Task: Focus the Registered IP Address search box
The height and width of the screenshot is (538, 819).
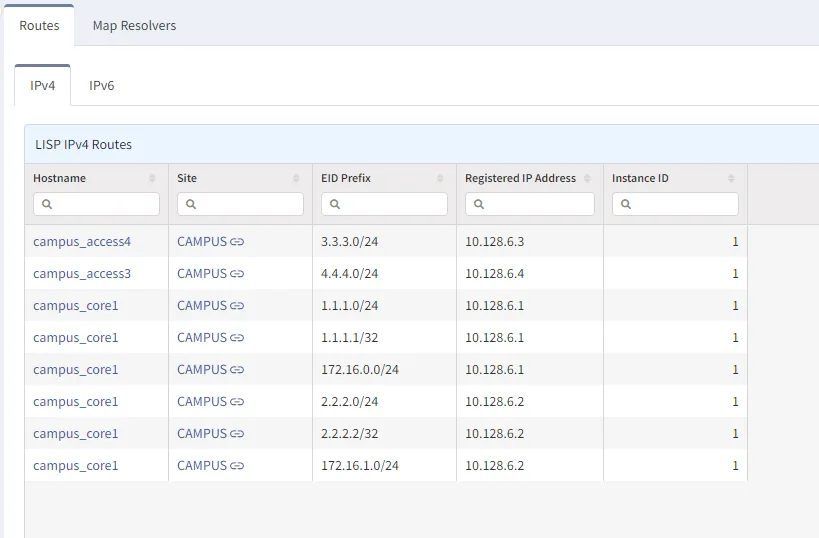Action: 530,204
